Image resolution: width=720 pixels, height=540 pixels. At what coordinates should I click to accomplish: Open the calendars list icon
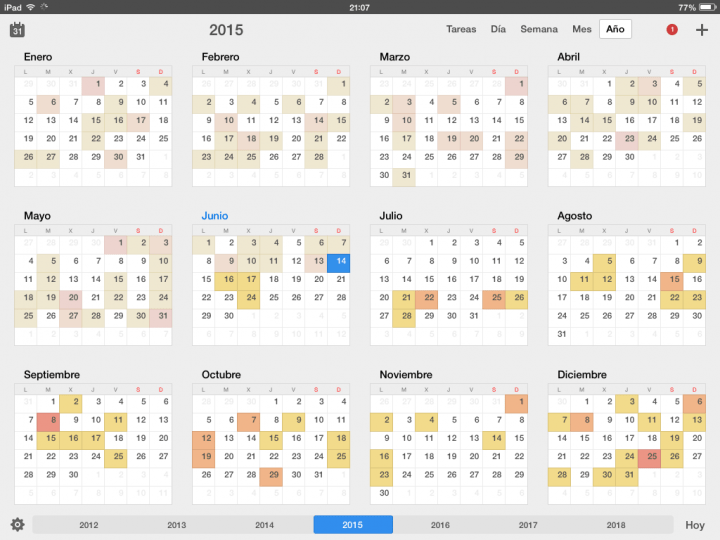tap(17, 30)
